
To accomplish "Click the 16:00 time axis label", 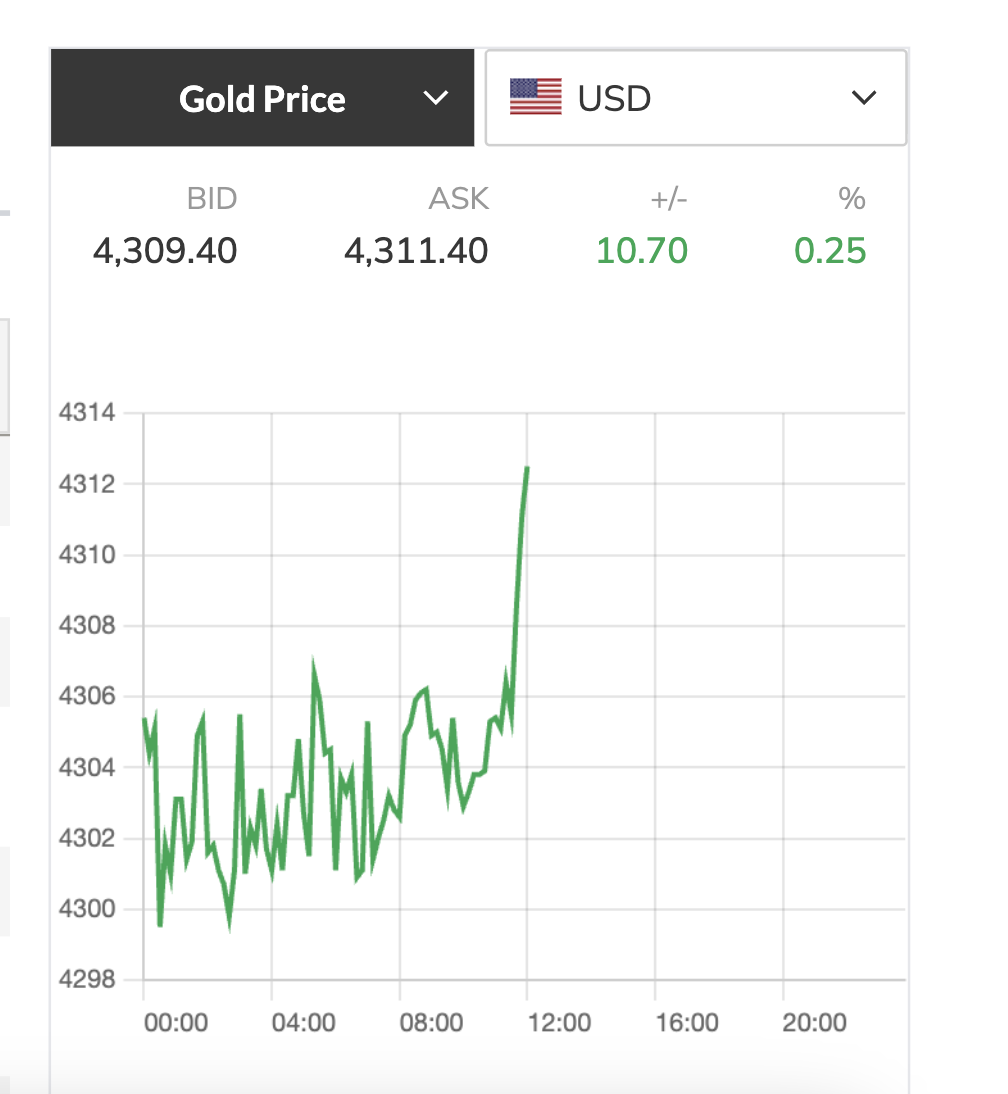I will (x=687, y=1023).
